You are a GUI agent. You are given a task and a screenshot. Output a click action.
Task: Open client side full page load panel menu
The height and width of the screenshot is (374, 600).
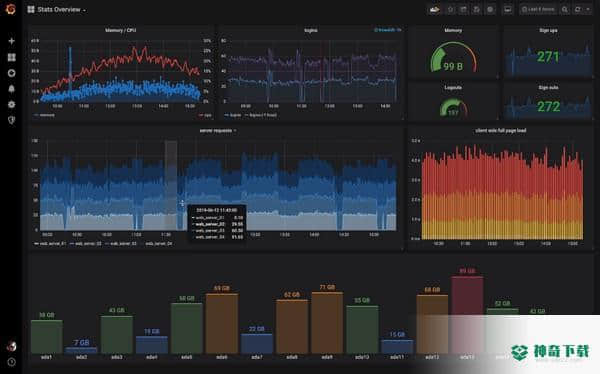point(501,131)
